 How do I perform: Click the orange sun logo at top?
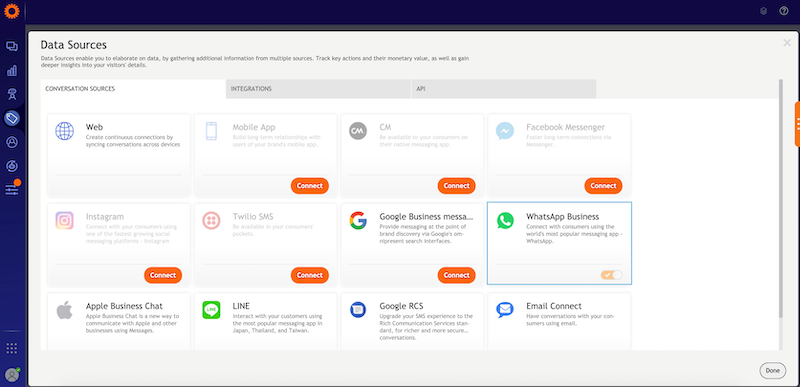[x=11, y=11]
